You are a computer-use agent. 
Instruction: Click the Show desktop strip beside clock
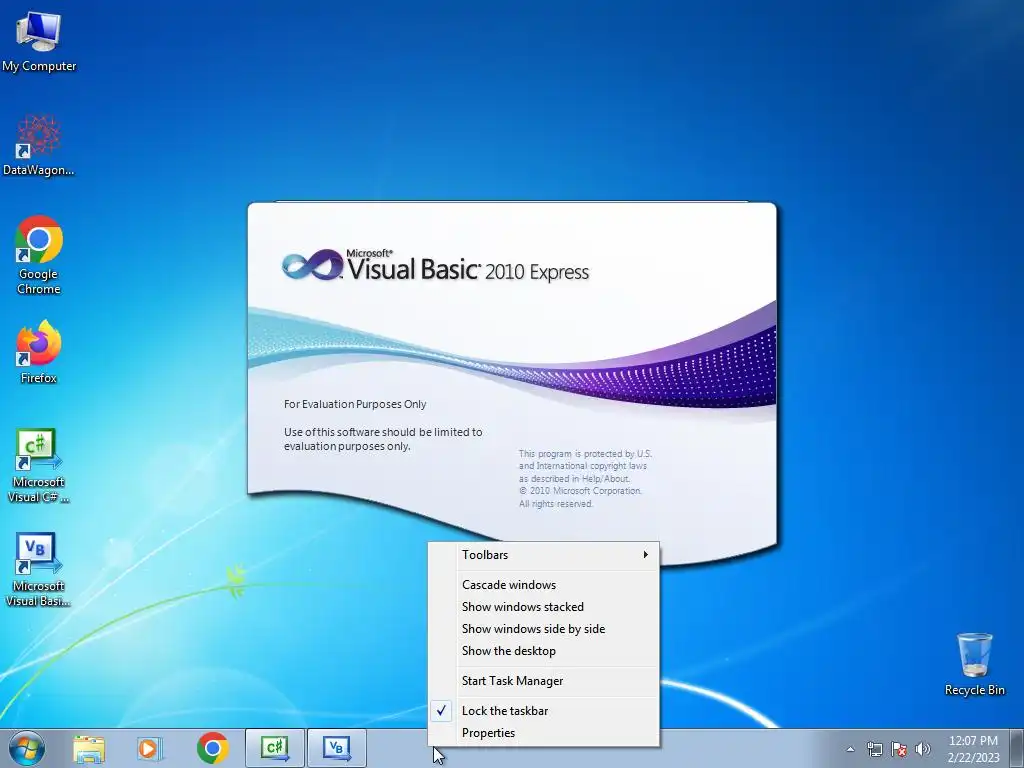point(1017,748)
